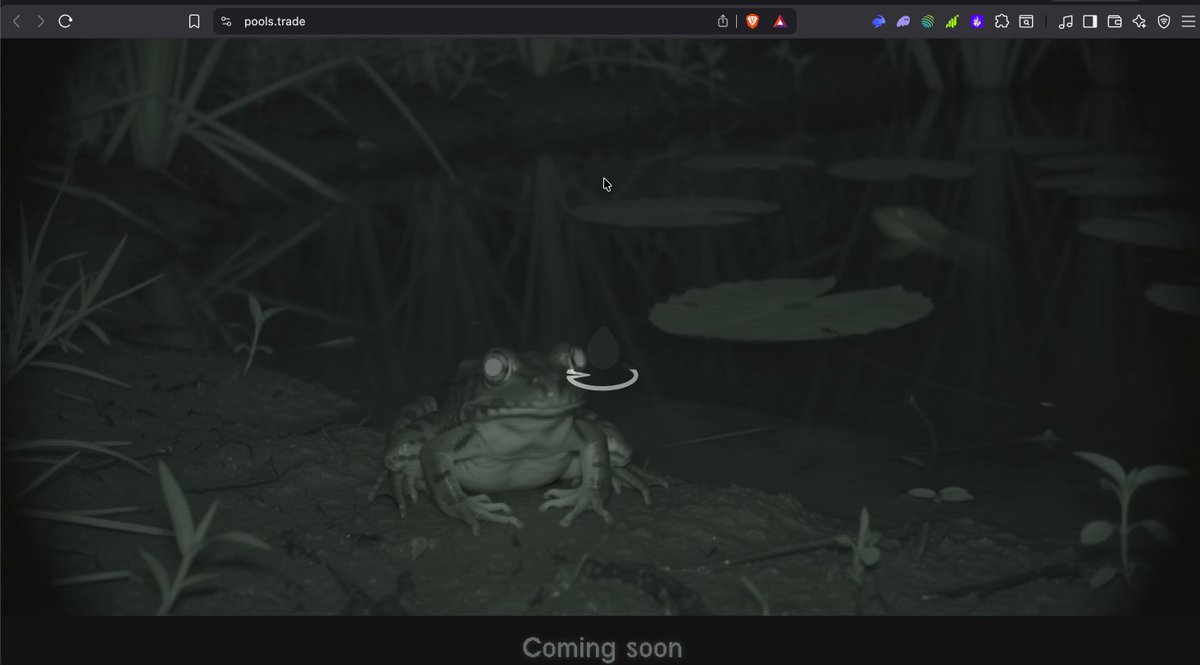Screen dimensions: 1200x665
Task: Open the Brave Wallet icon
Action: click(x=1115, y=21)
